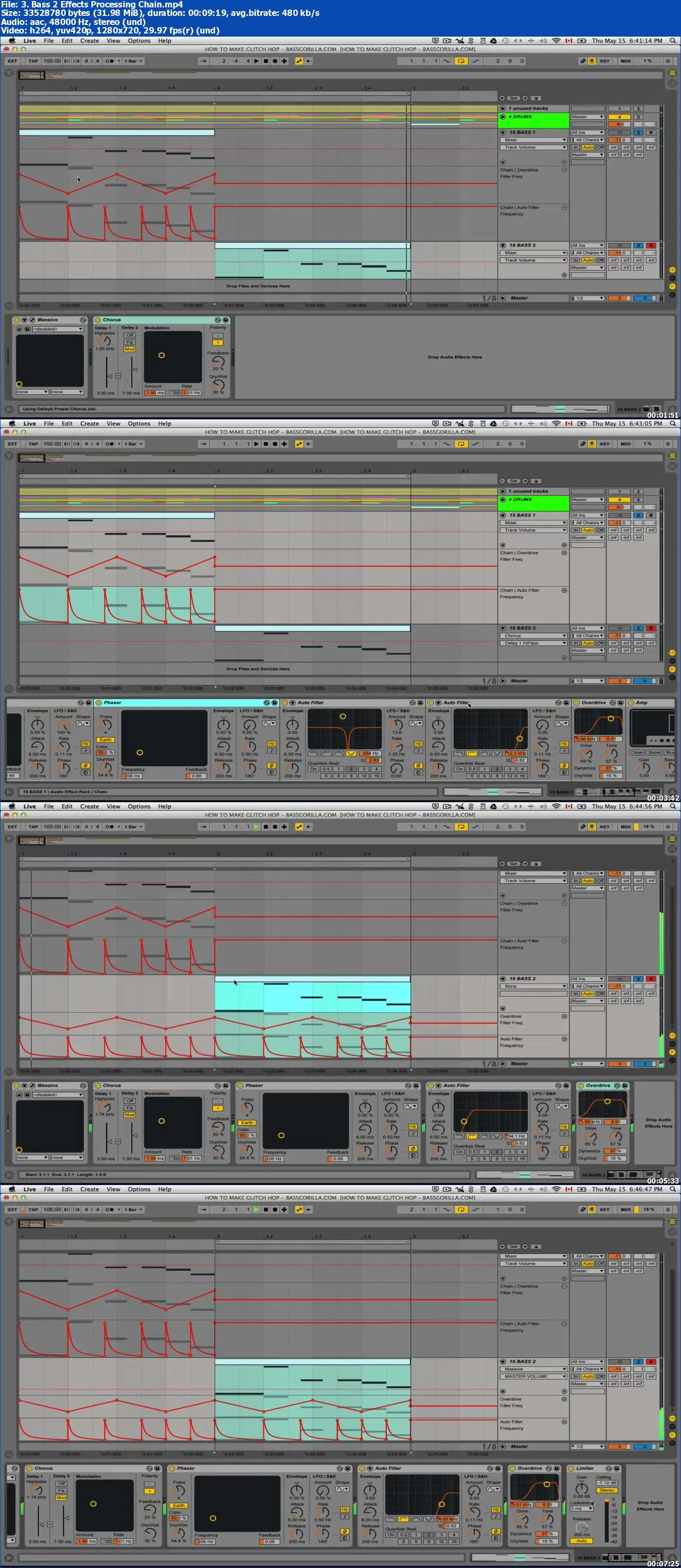Collapse the 15 BASS 1 track in the 00:01:51 frame

click(503, 132)
